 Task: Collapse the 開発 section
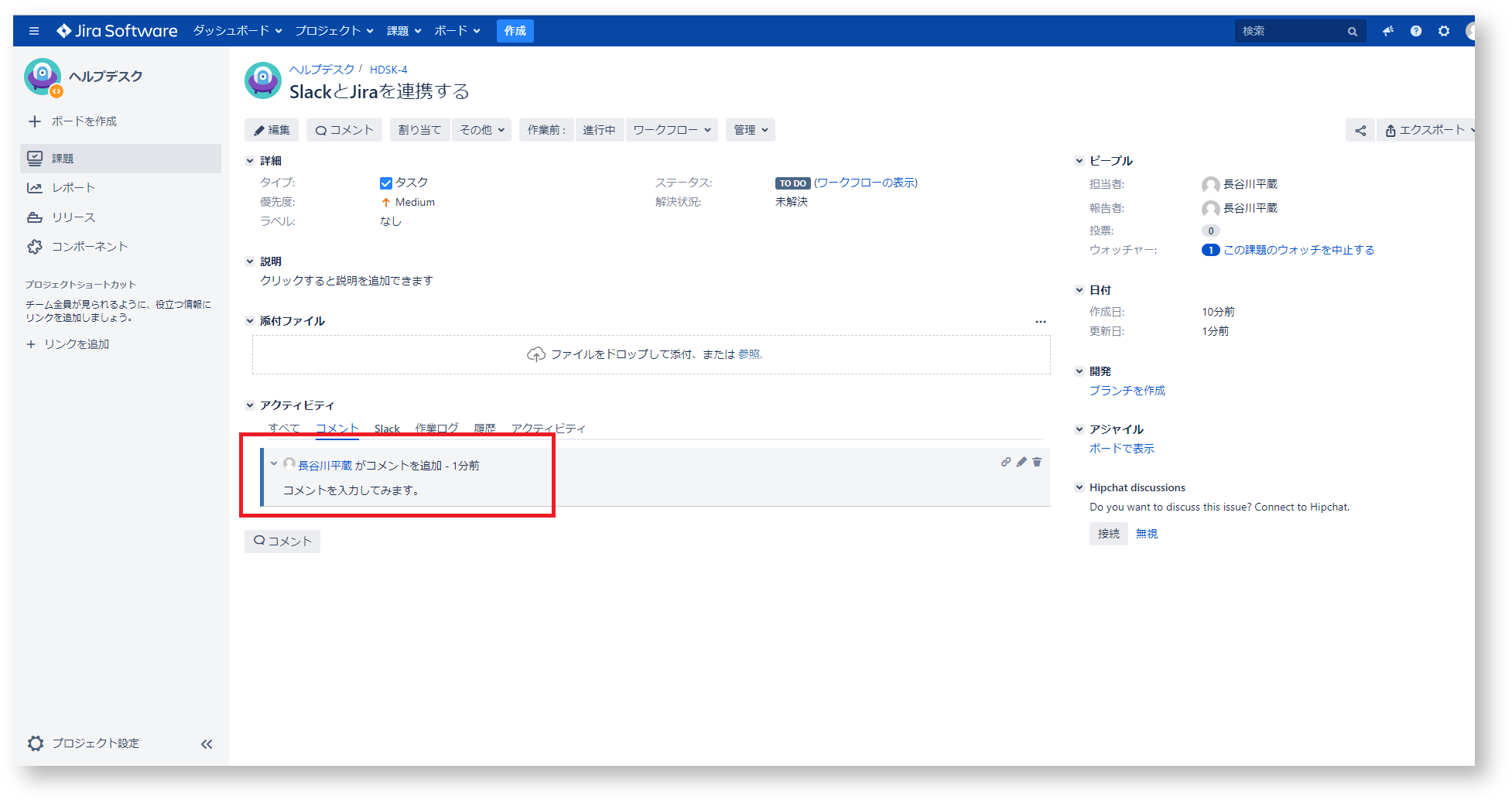[1079, 371]
